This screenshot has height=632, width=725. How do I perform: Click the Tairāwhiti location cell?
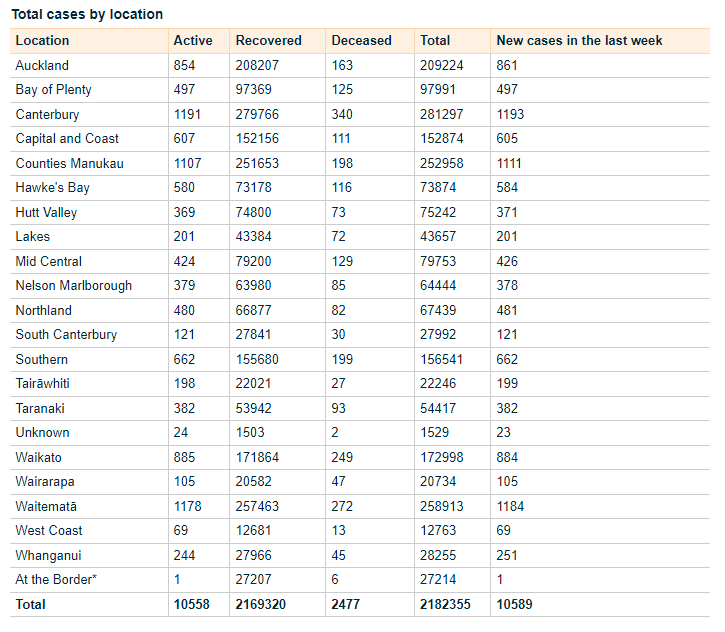click(x=43, y=384)
